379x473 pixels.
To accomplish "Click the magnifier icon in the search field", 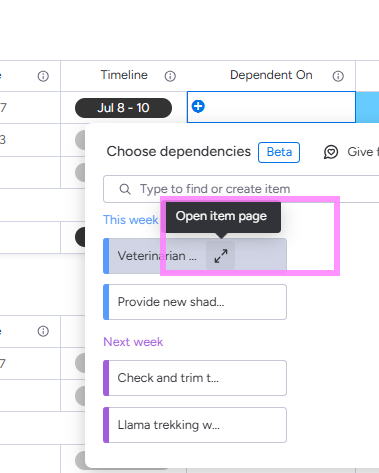I will (x=125, y=189).
